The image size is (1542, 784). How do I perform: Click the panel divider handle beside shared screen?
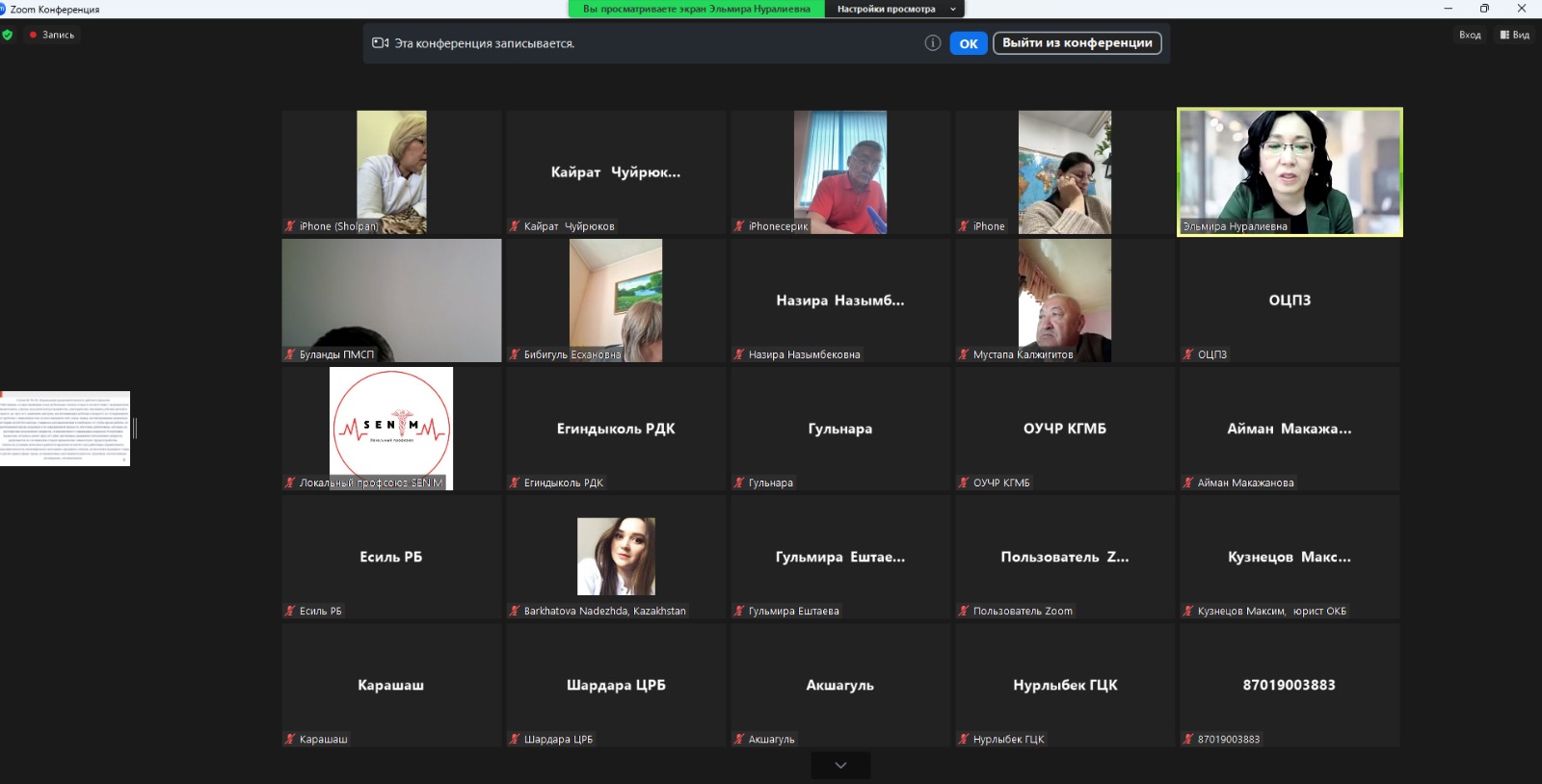[x=135, y=429]
